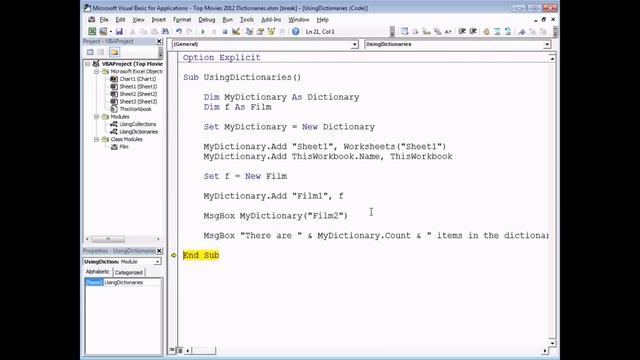This screenshot has height=360, width=640.
Task: Switch to Procedure View at code window bottom
Action: pyautogui.click(x=173, y=350)
